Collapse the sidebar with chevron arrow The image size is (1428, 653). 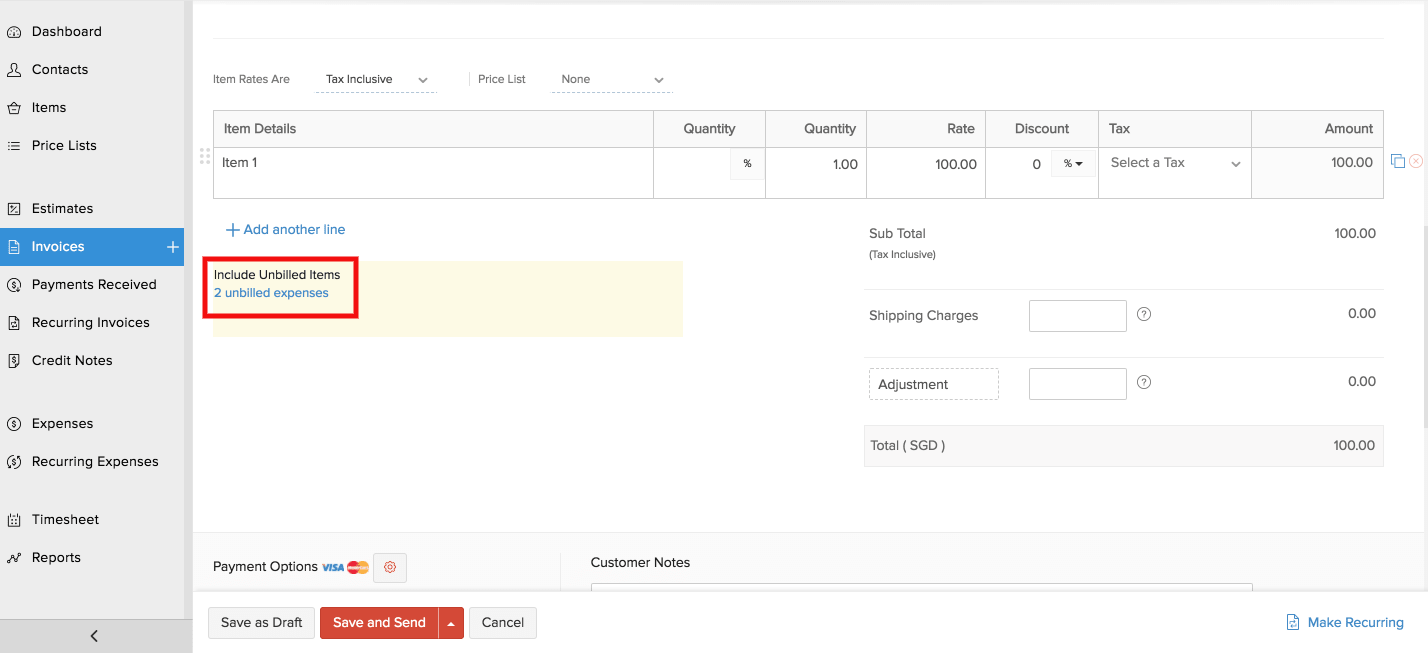pyautogui.click(x=93, y=635)
